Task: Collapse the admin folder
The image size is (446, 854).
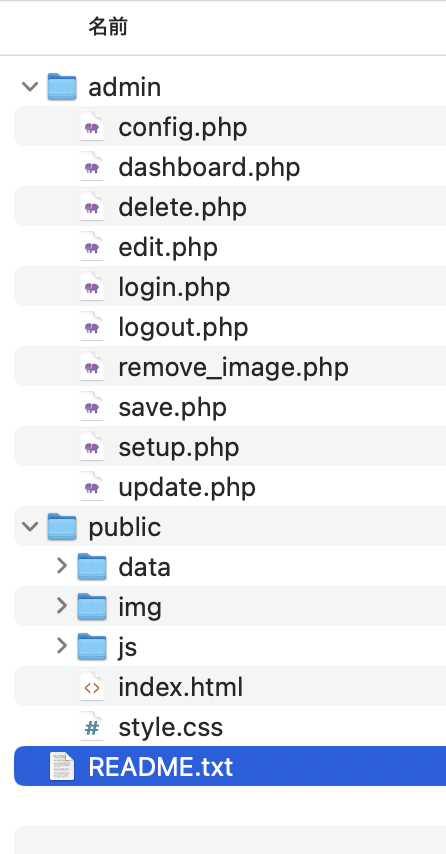Action: click(30, 87)
